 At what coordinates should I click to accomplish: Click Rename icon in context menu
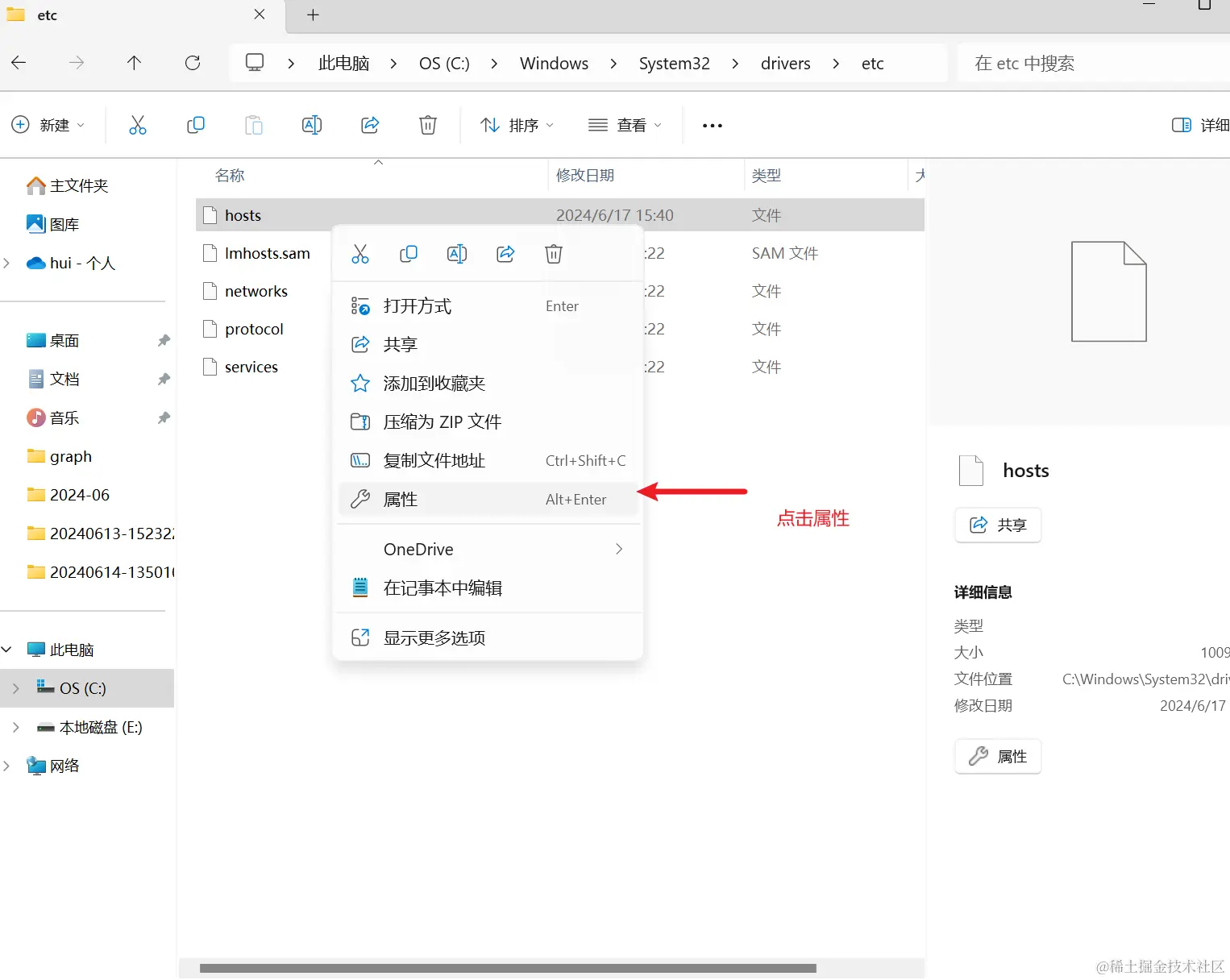tap(457, 254)
